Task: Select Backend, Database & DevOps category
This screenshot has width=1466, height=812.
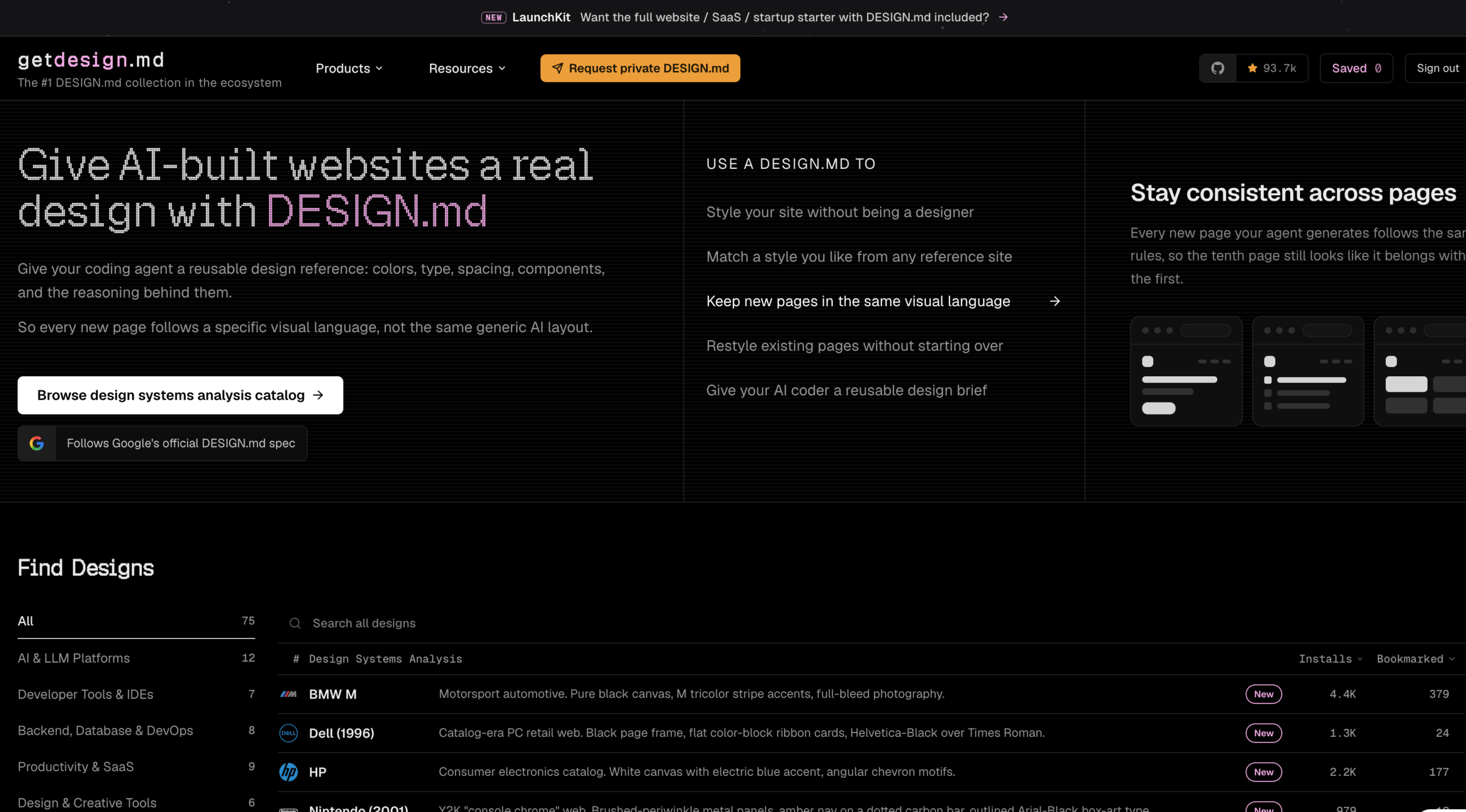Action: (136, 730)
